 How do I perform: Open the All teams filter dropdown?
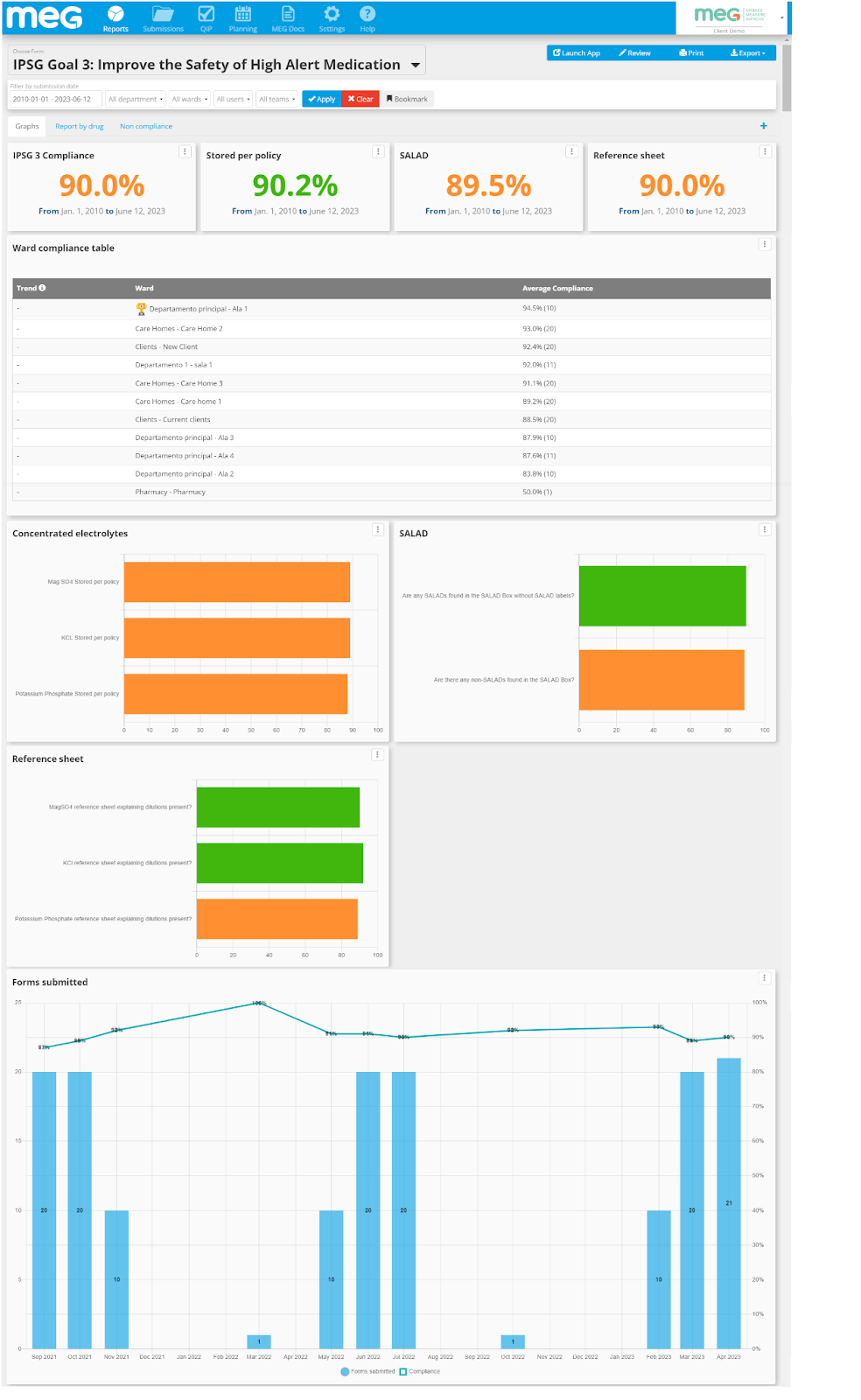277,99
